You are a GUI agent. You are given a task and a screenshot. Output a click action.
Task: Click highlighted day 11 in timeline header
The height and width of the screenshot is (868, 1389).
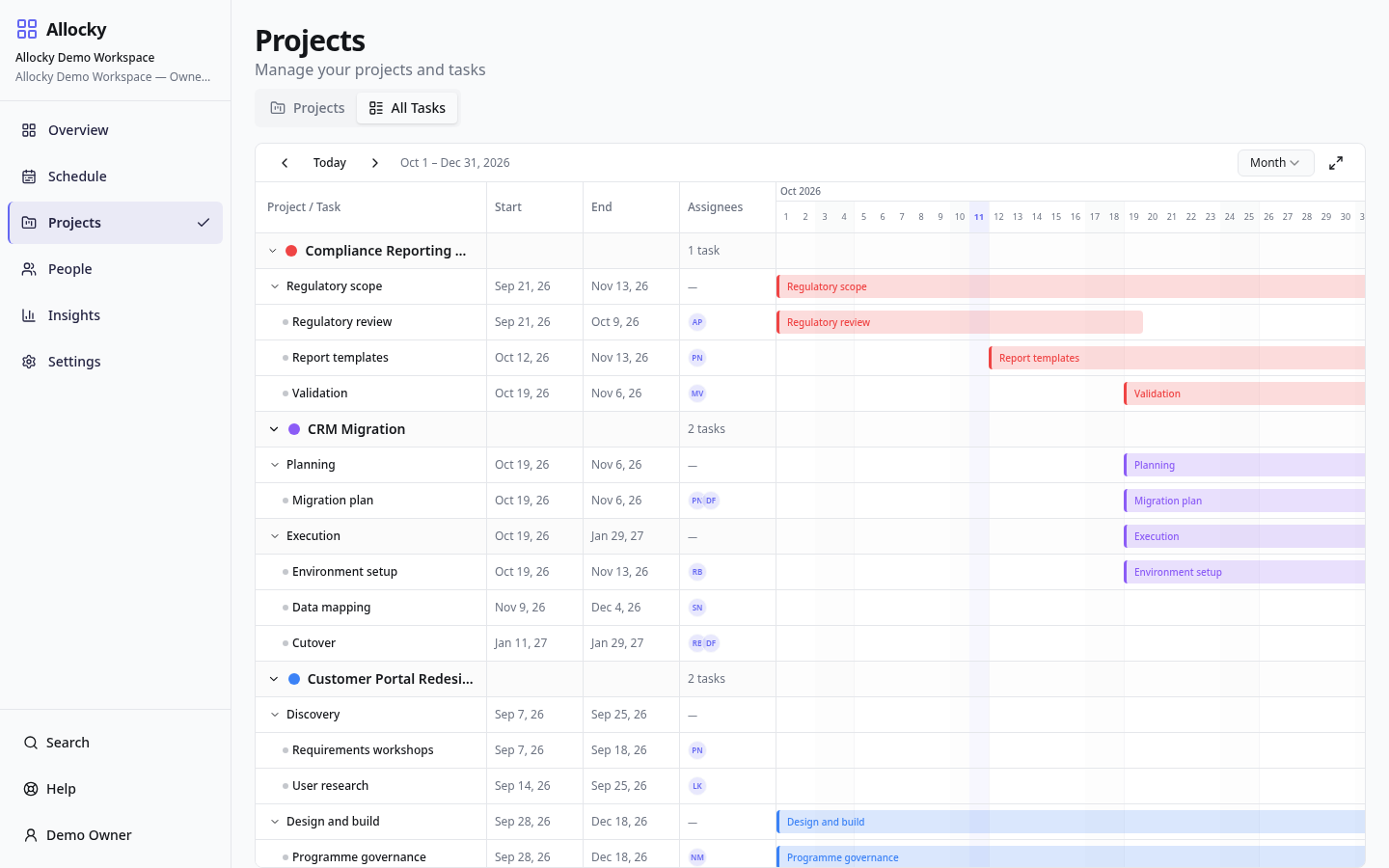point(979,217)
